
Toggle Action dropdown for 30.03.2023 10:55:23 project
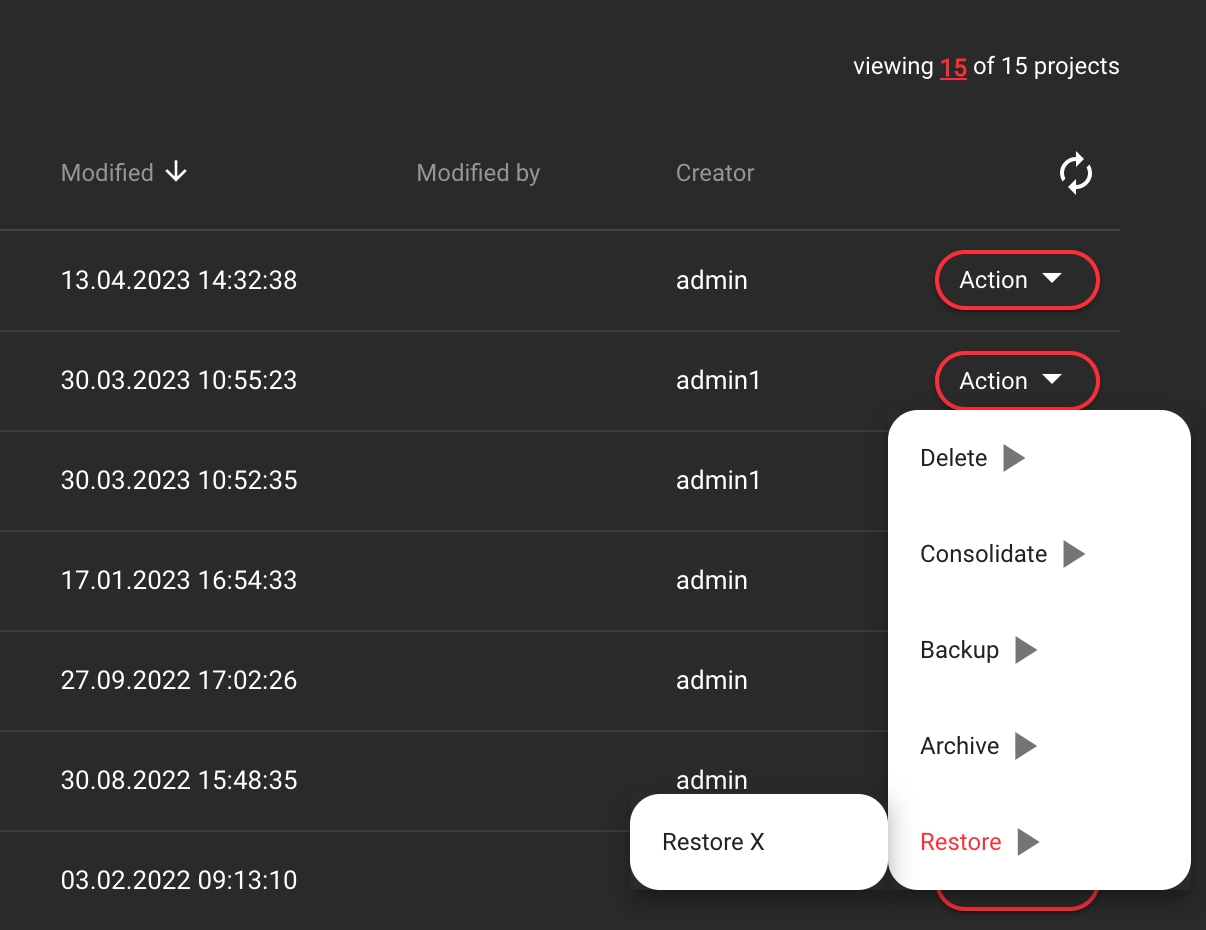pos(1016,381)
